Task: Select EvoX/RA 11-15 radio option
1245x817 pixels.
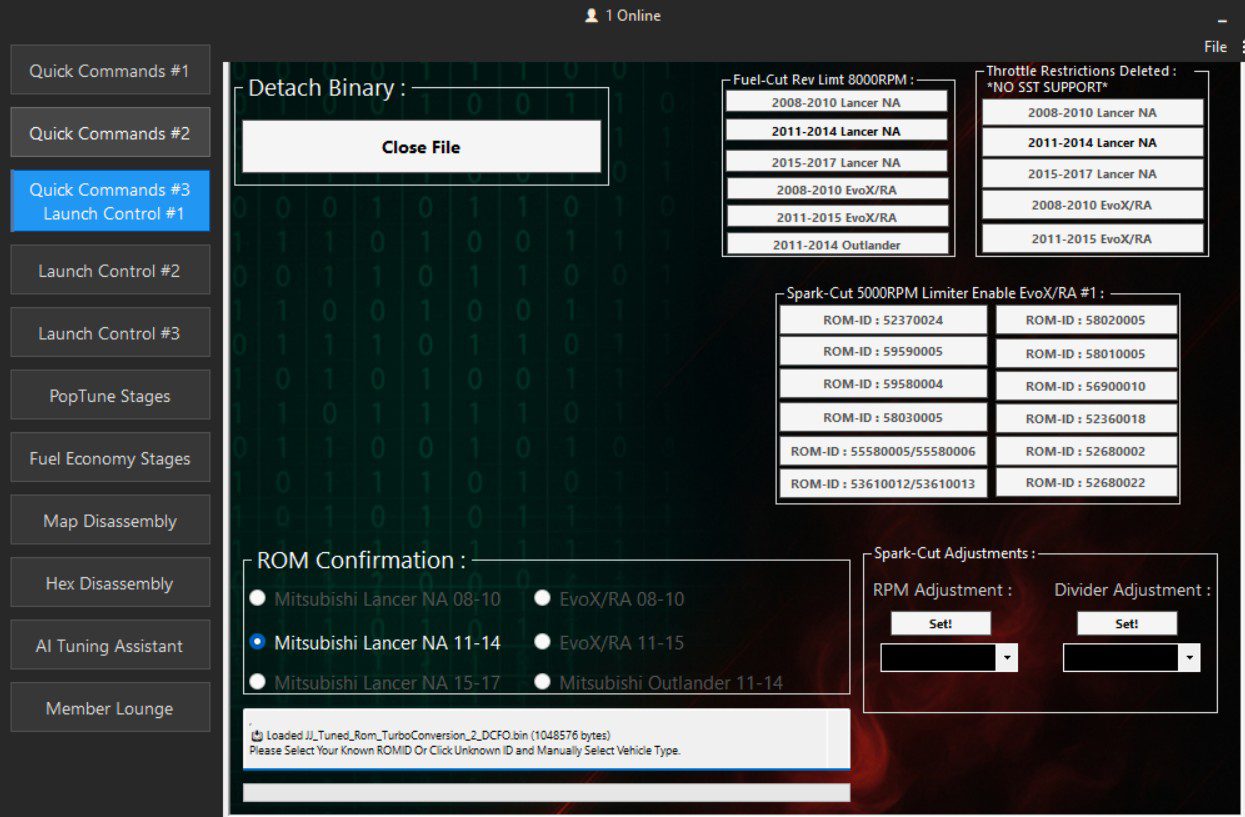Action: pyautogui.click(x=543, y=642)
